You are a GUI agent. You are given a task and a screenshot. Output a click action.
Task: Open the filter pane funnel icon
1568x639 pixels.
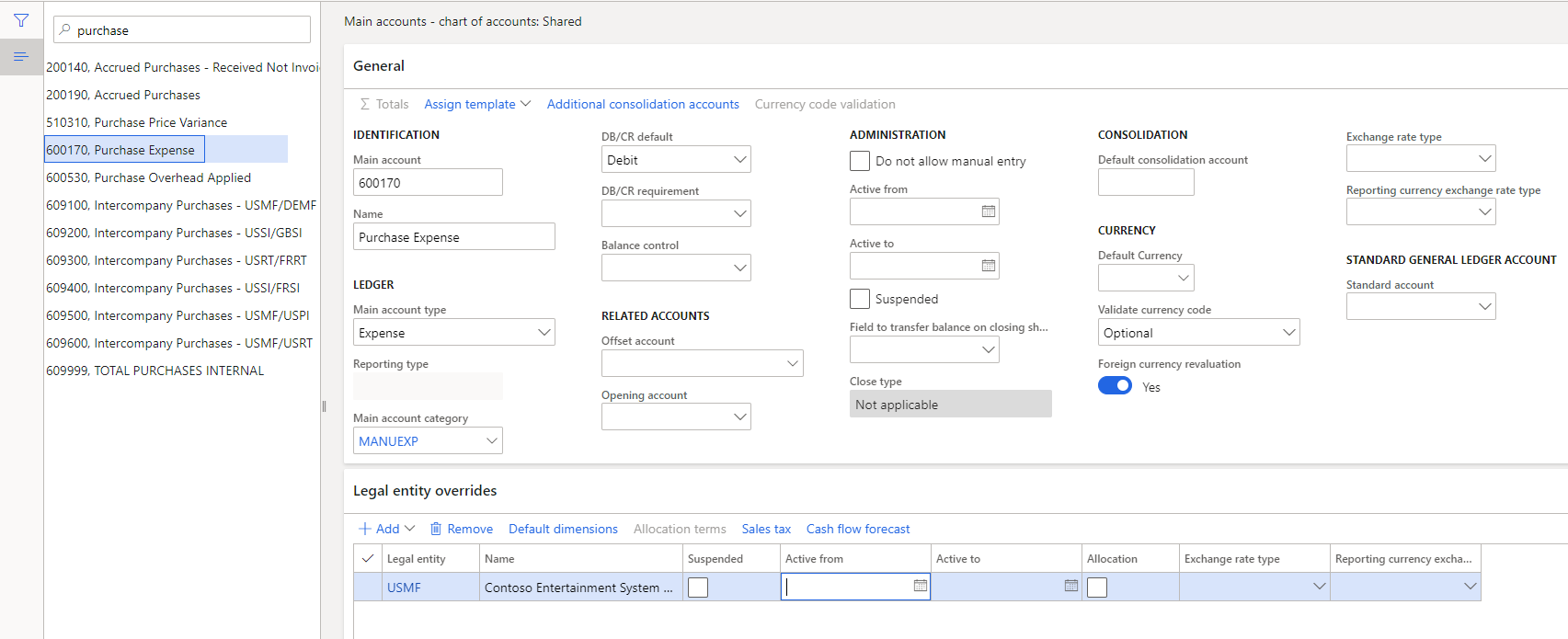21,20
